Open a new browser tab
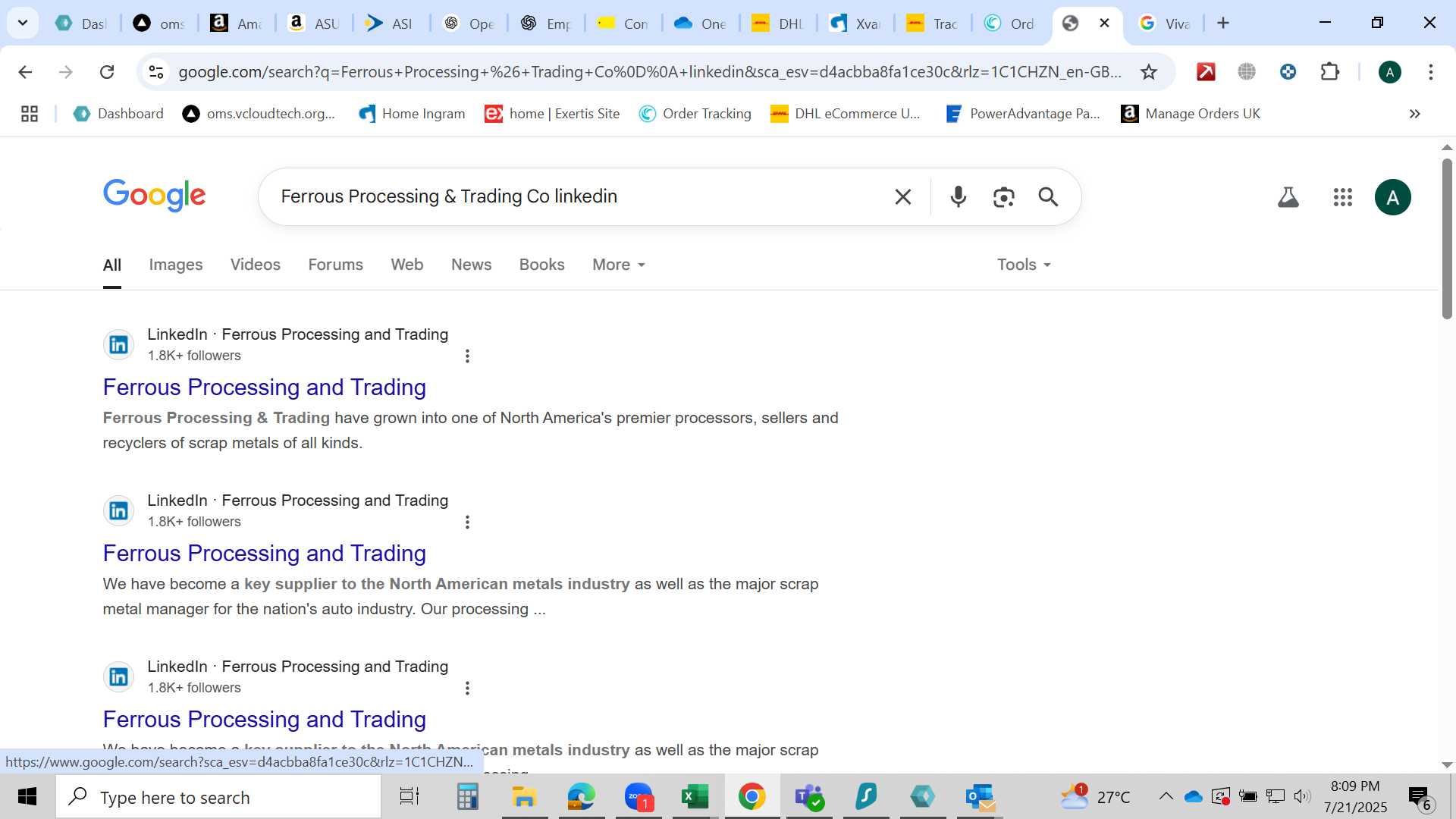Image resolution: width=1456 pixels, height=819 pixels. [x=1222, y=23]
